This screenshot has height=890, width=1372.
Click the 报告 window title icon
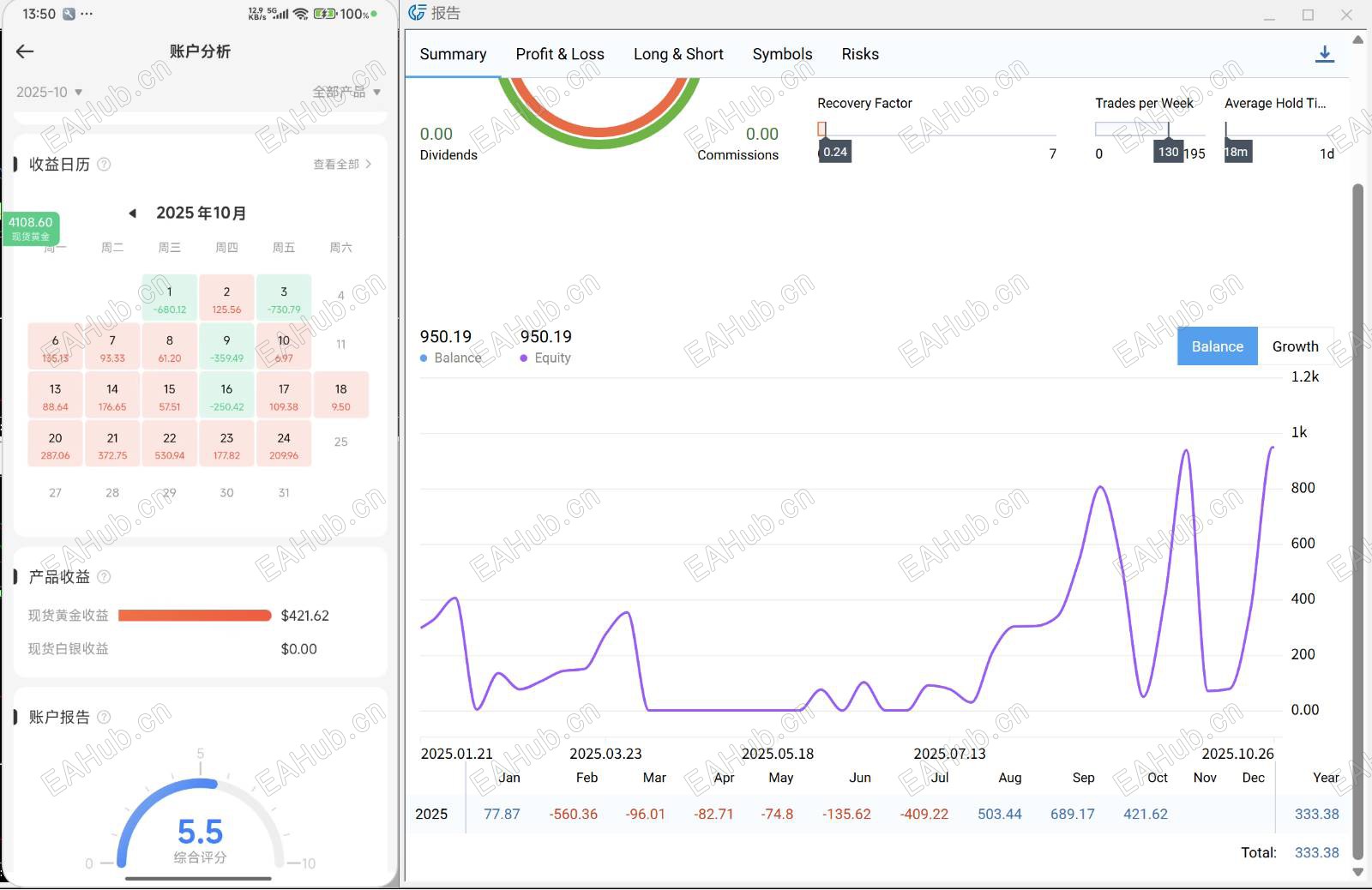(417, 13)
